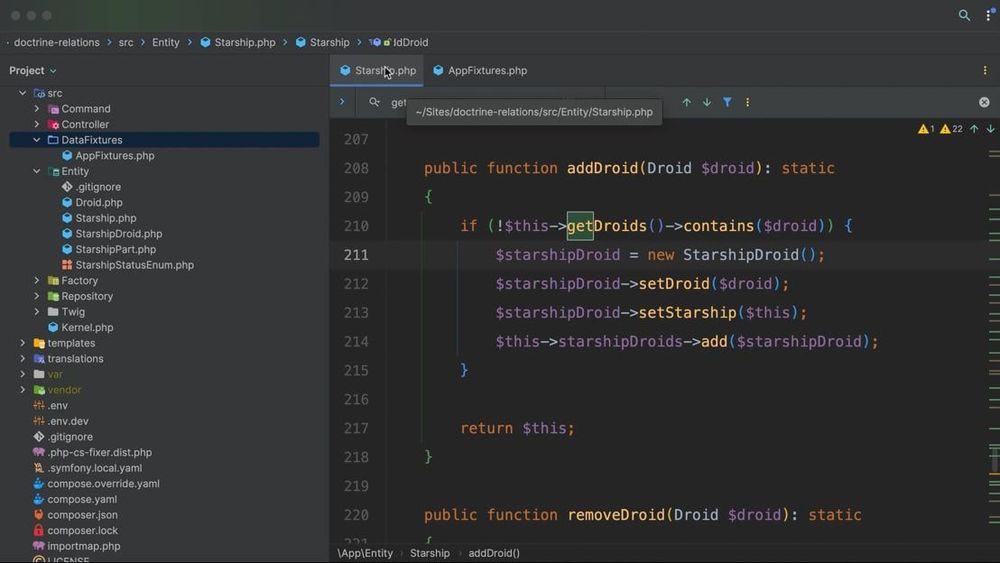Open composer.json file
The height and width of the screenshot is (563, 1000).
pos(82,515)
